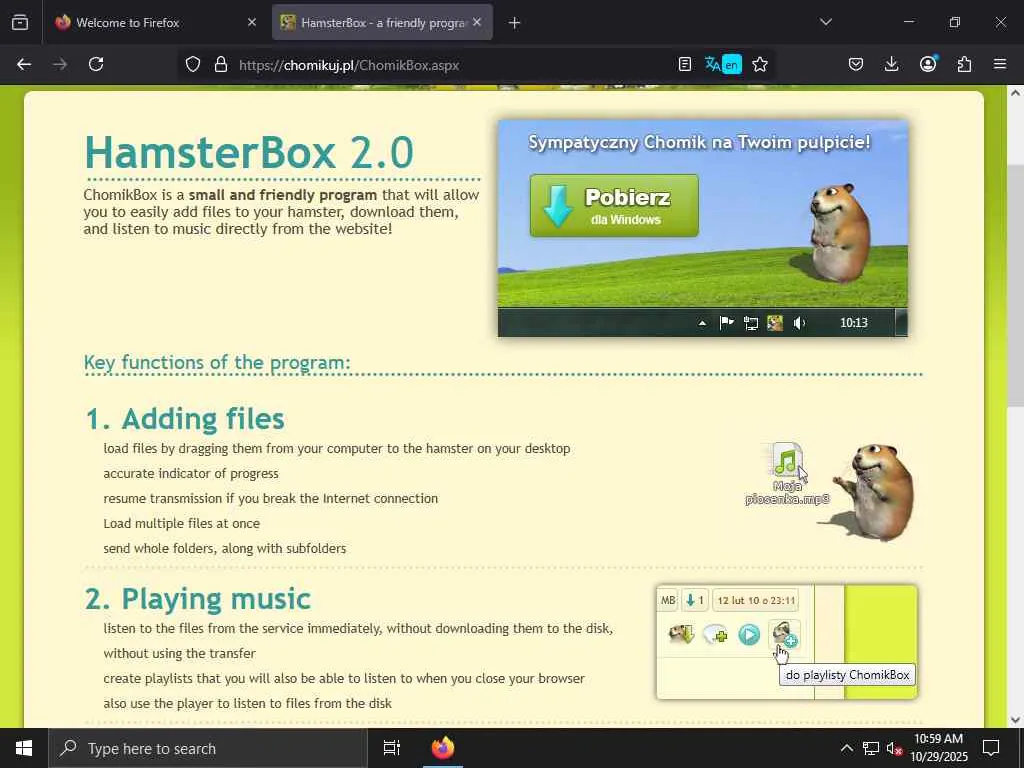The image size is (1024, 768).
Task: Click 'send whole folders, along with subfolders'
Action: click(x=225, y=549)
